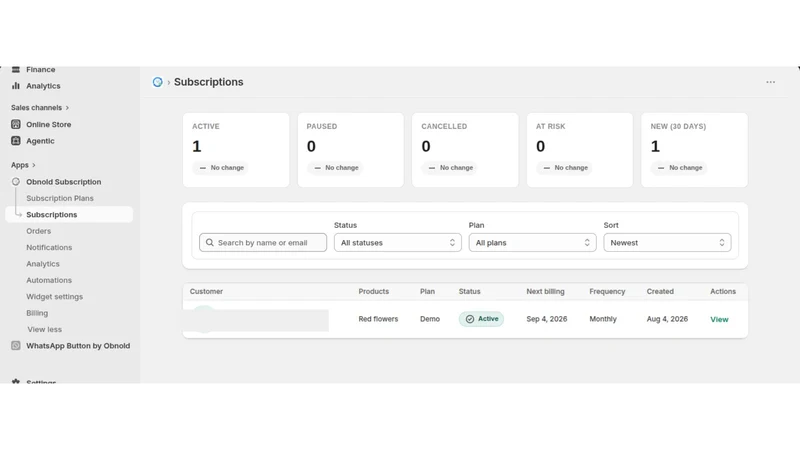Open the Obnold Subscription app

64,182
